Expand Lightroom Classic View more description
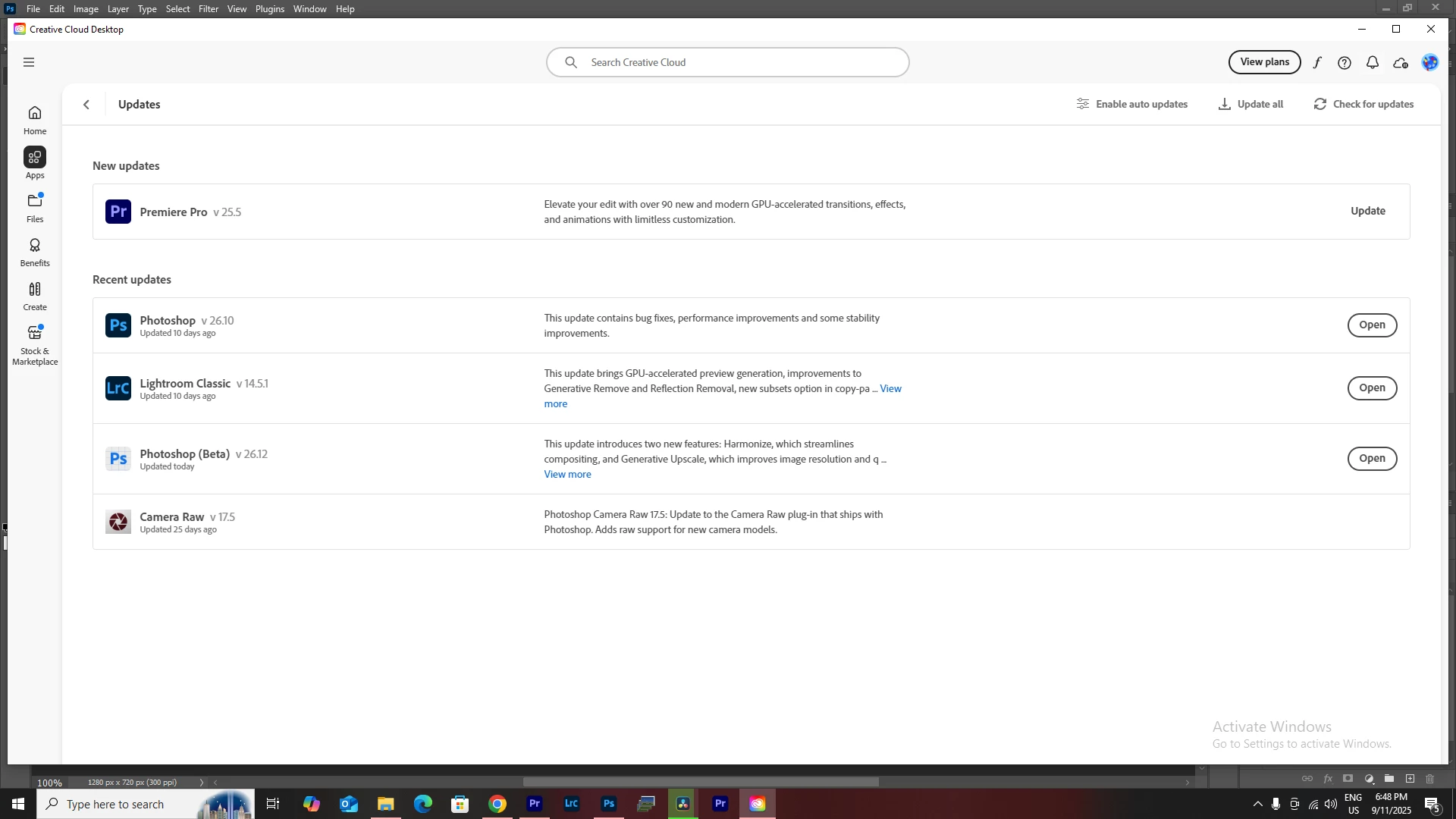Viewport: 1456px width, 819px height. pyautogui.click(x=890, y=389)
